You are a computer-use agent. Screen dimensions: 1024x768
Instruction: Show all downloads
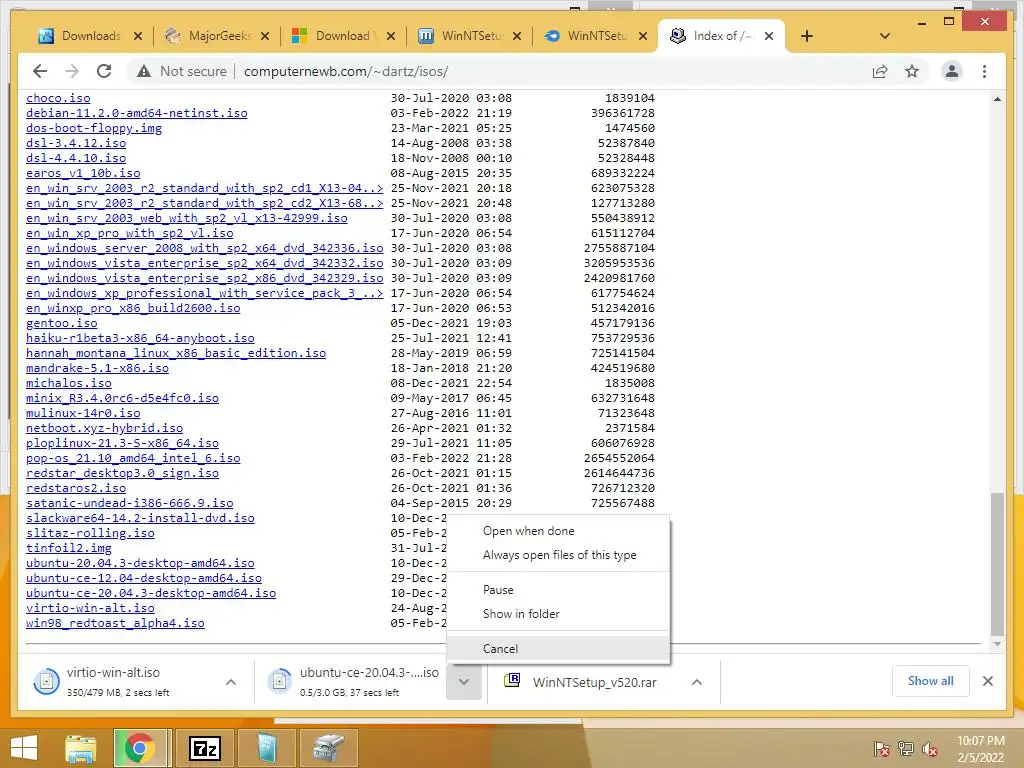coord(930,681)
